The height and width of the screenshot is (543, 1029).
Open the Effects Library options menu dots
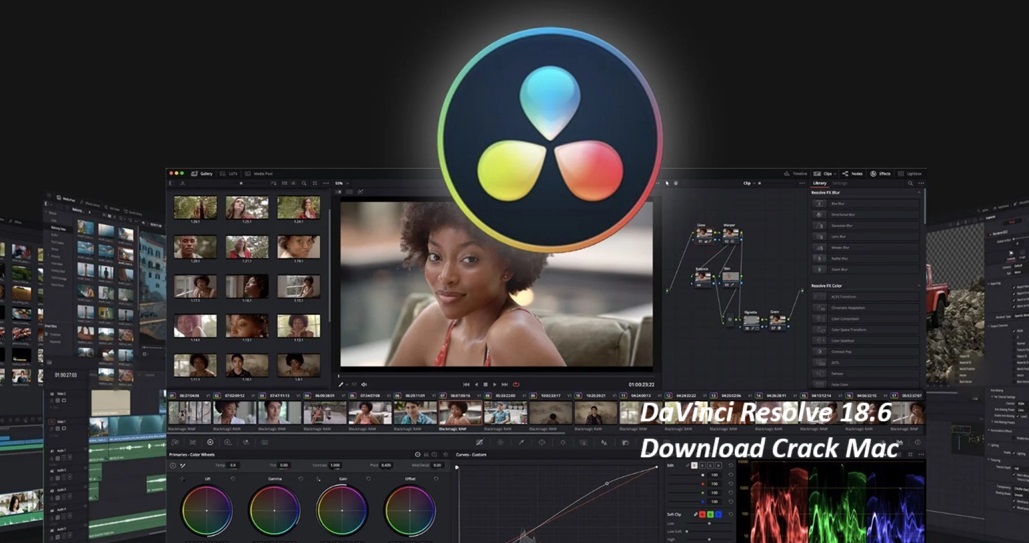(x=919, y=183)
